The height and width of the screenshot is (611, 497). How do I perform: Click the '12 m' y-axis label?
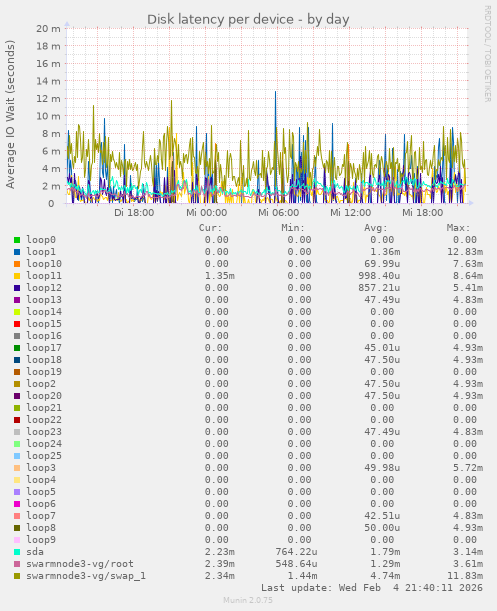pos(48,99)
